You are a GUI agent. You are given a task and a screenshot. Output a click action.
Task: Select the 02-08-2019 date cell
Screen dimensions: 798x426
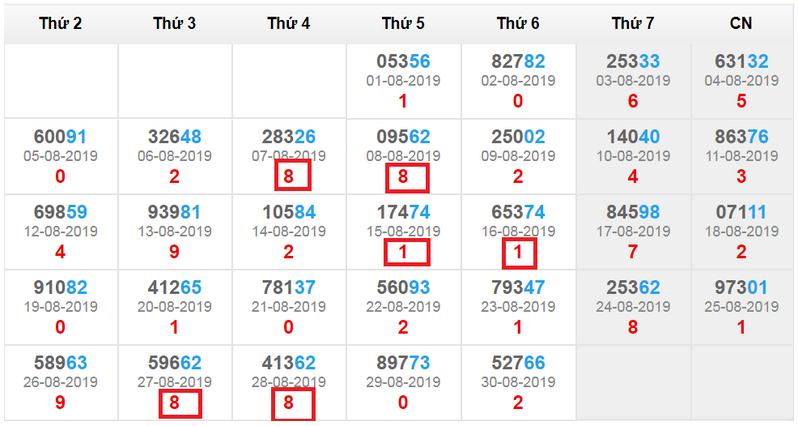(x=518, y=80)
